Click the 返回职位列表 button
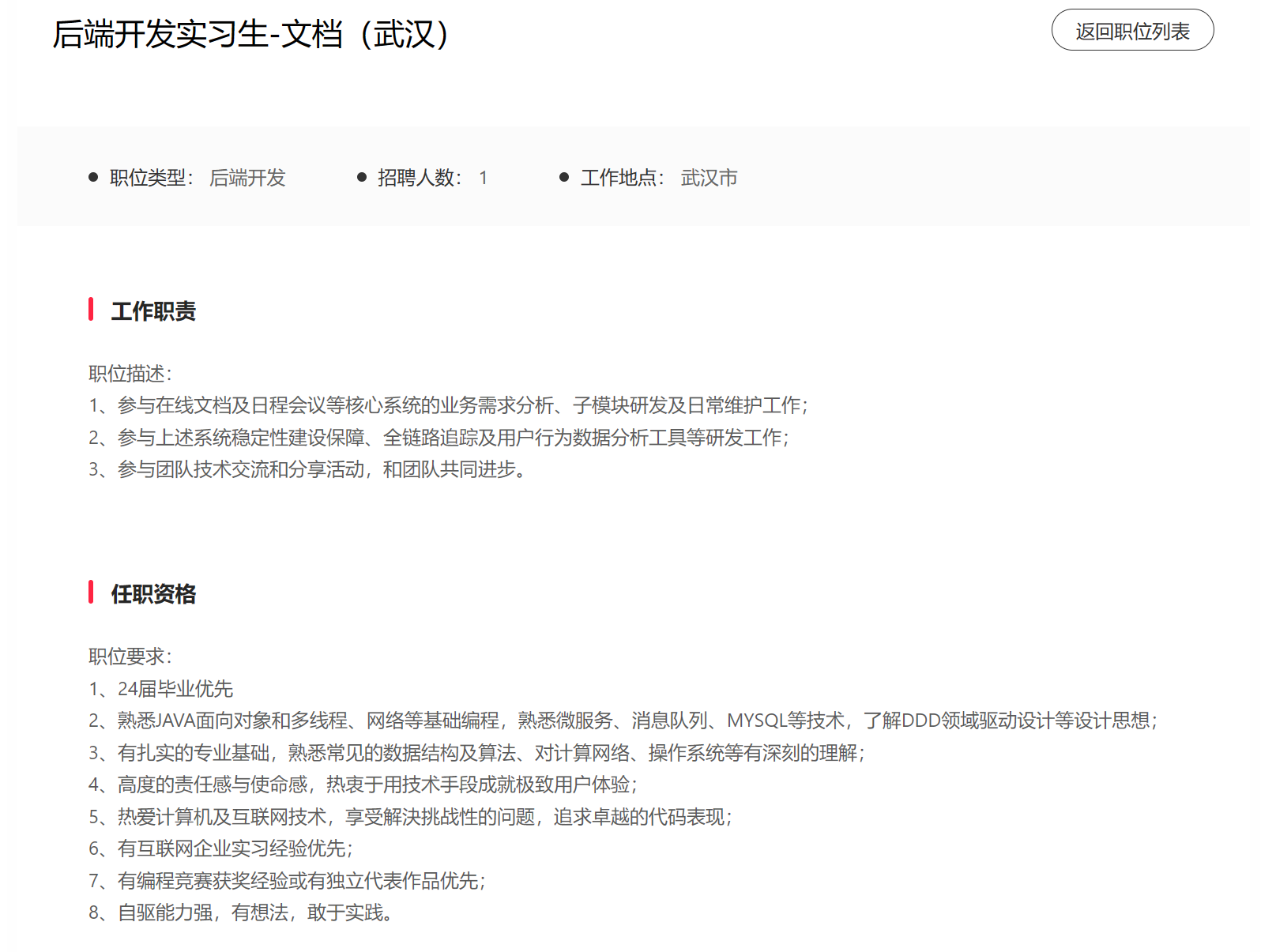 tap(1131, 30)
